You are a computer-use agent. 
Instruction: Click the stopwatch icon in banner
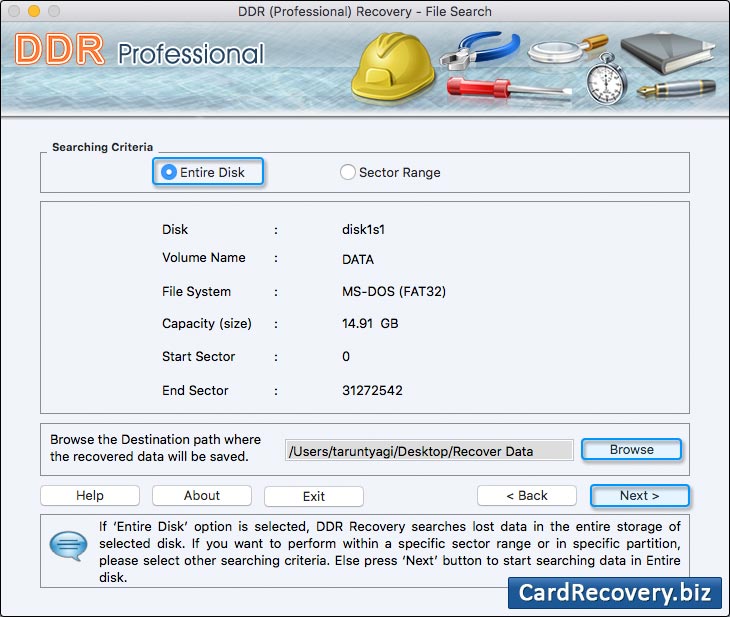(x=606, y=79)
